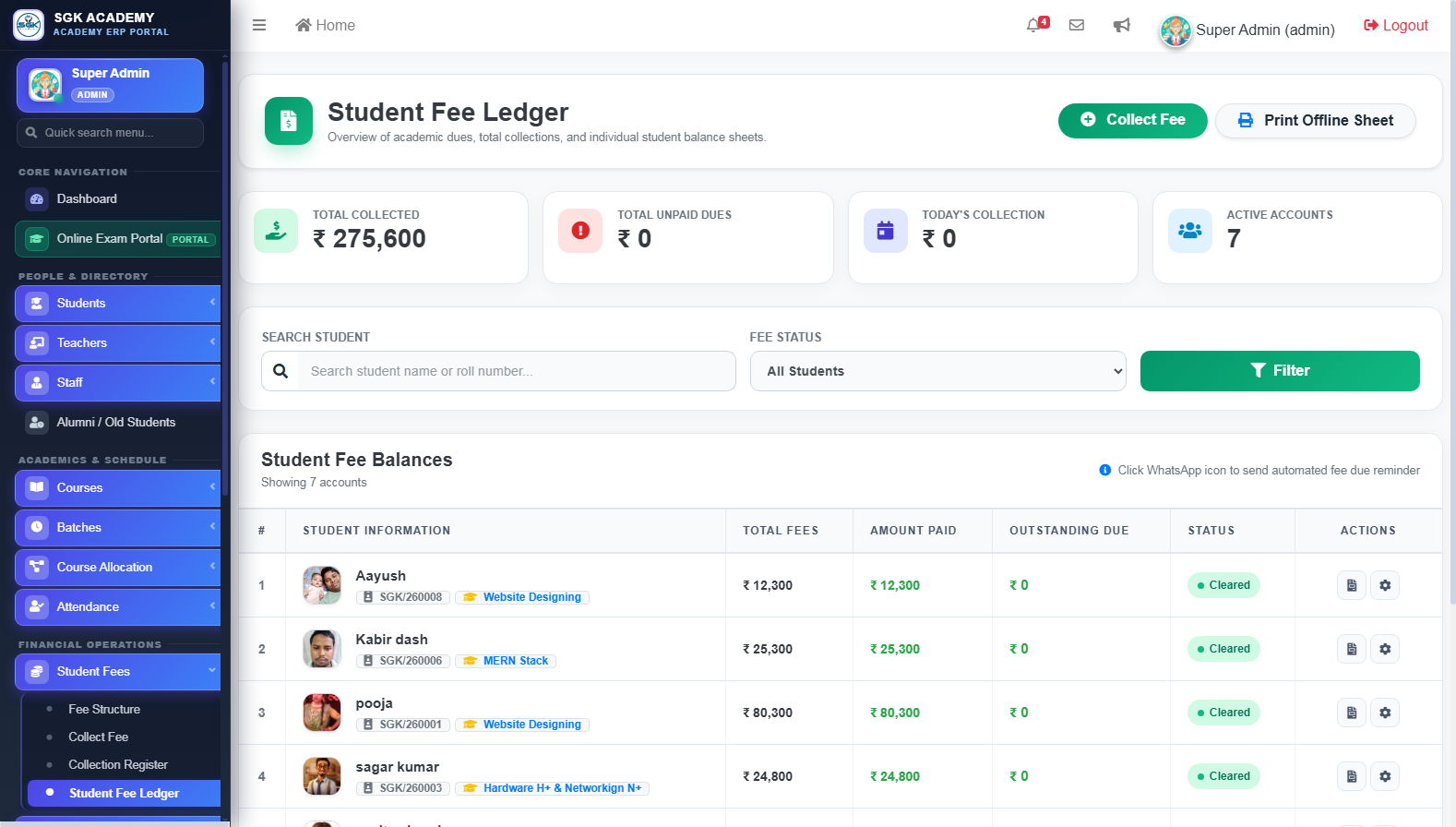Open the notifications bell icon
The image size is (1456, 827).
coord(1033,25)
